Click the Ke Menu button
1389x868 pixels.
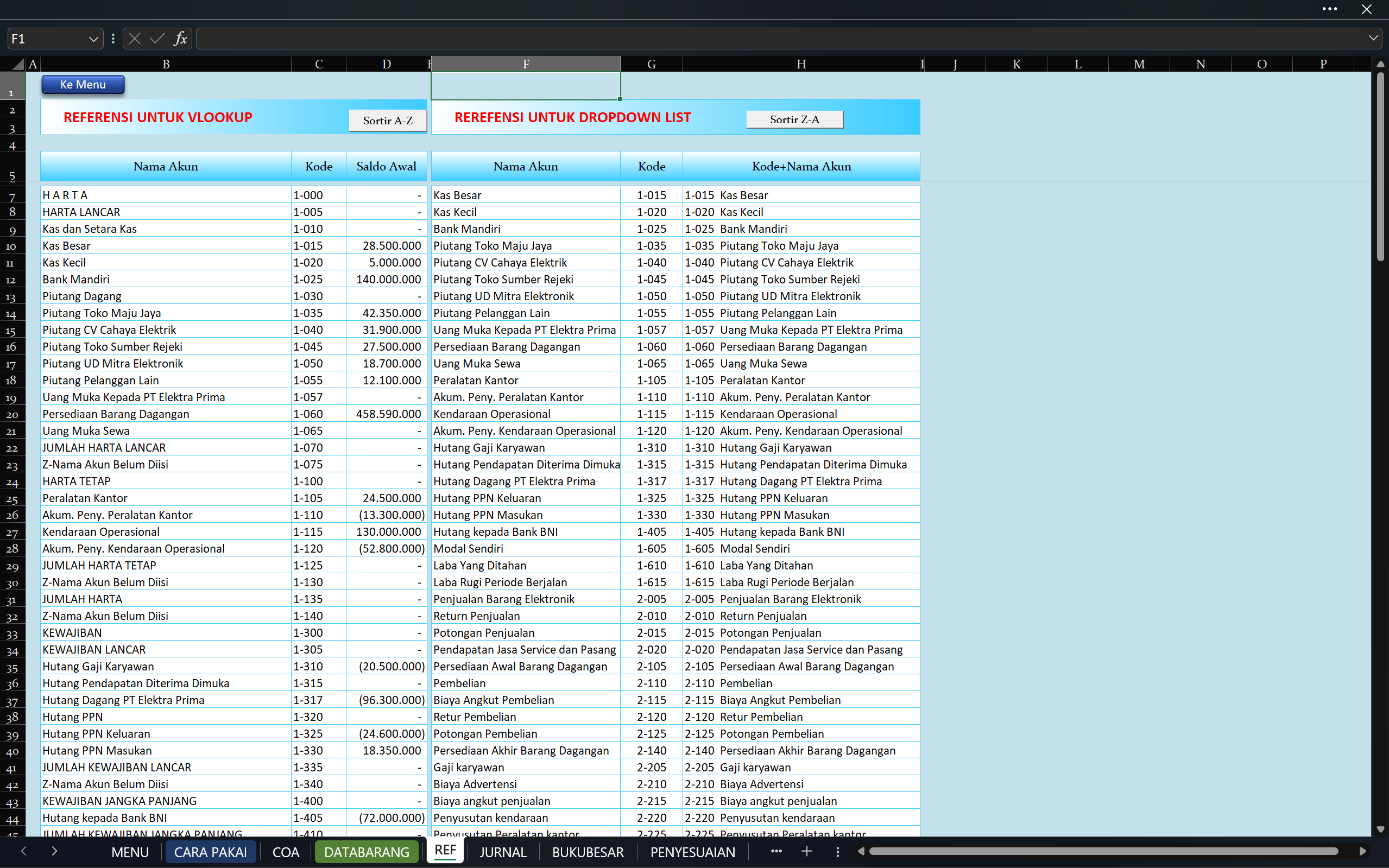tap(83, 84)
